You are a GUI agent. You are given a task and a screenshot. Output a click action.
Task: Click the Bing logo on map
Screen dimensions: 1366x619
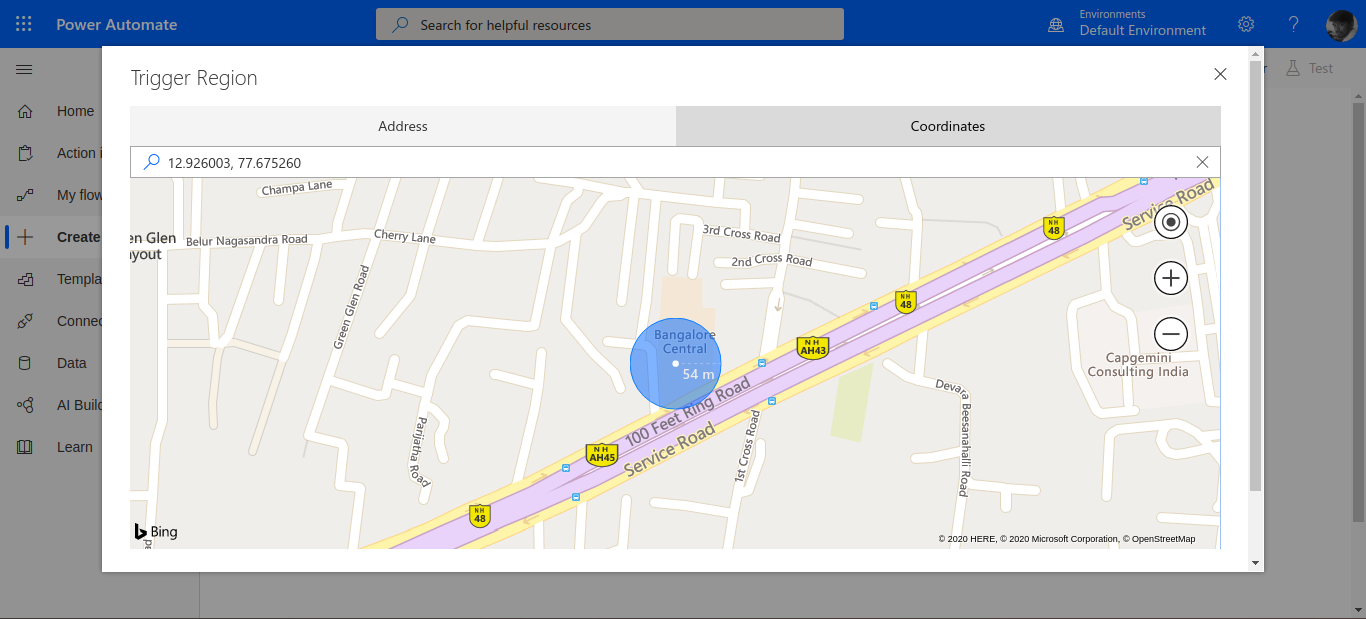tap(156, 532)
